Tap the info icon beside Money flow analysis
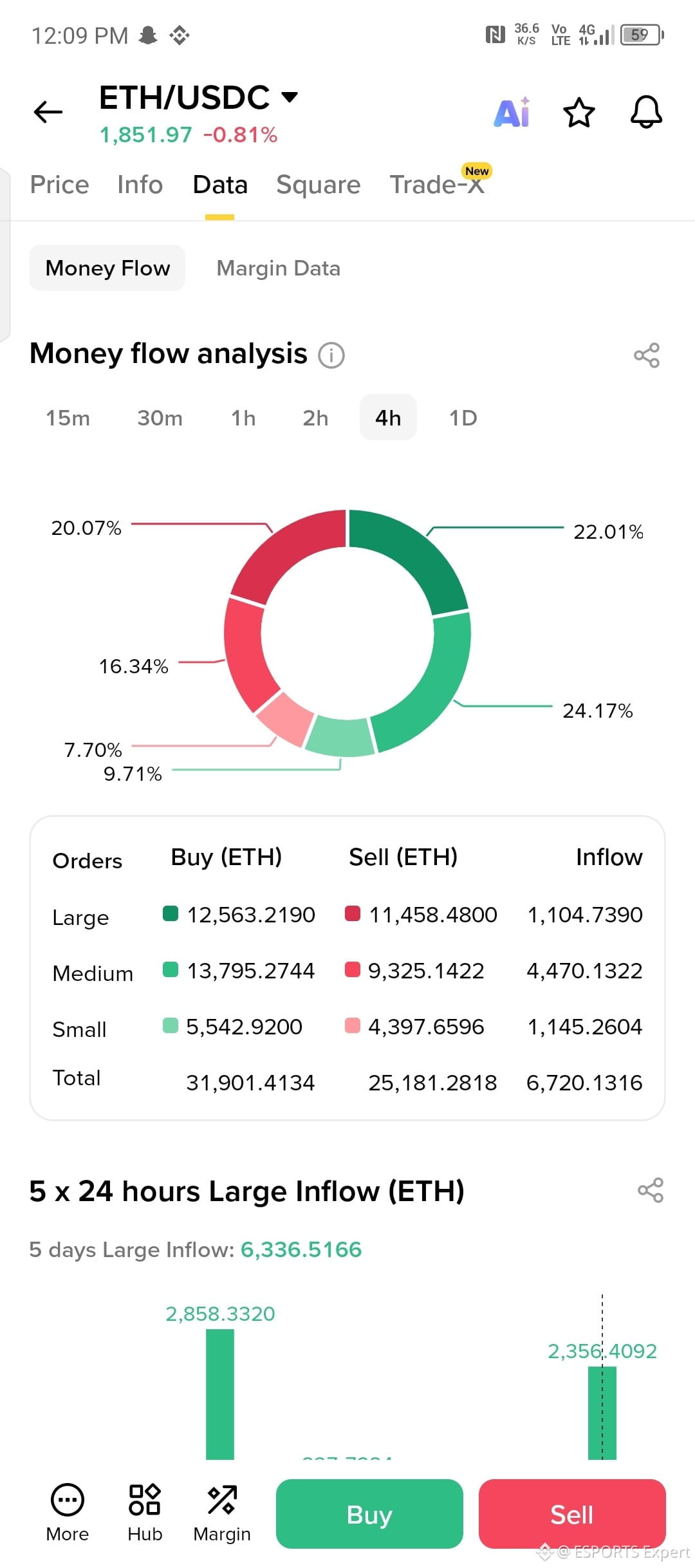 [x=331, y=355]
